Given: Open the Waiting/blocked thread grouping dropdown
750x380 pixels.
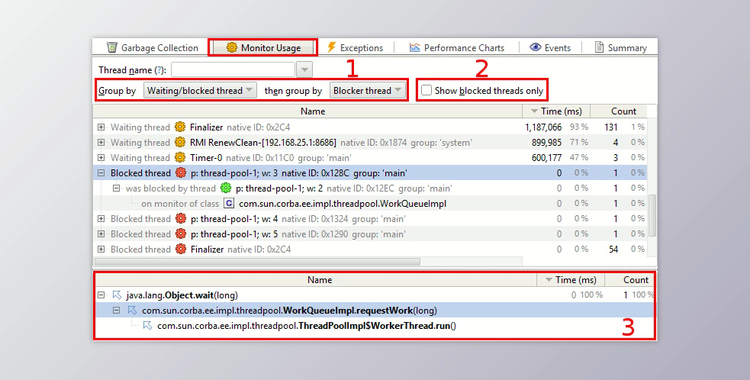Looking at the screenshot, I should coord(200,90).
